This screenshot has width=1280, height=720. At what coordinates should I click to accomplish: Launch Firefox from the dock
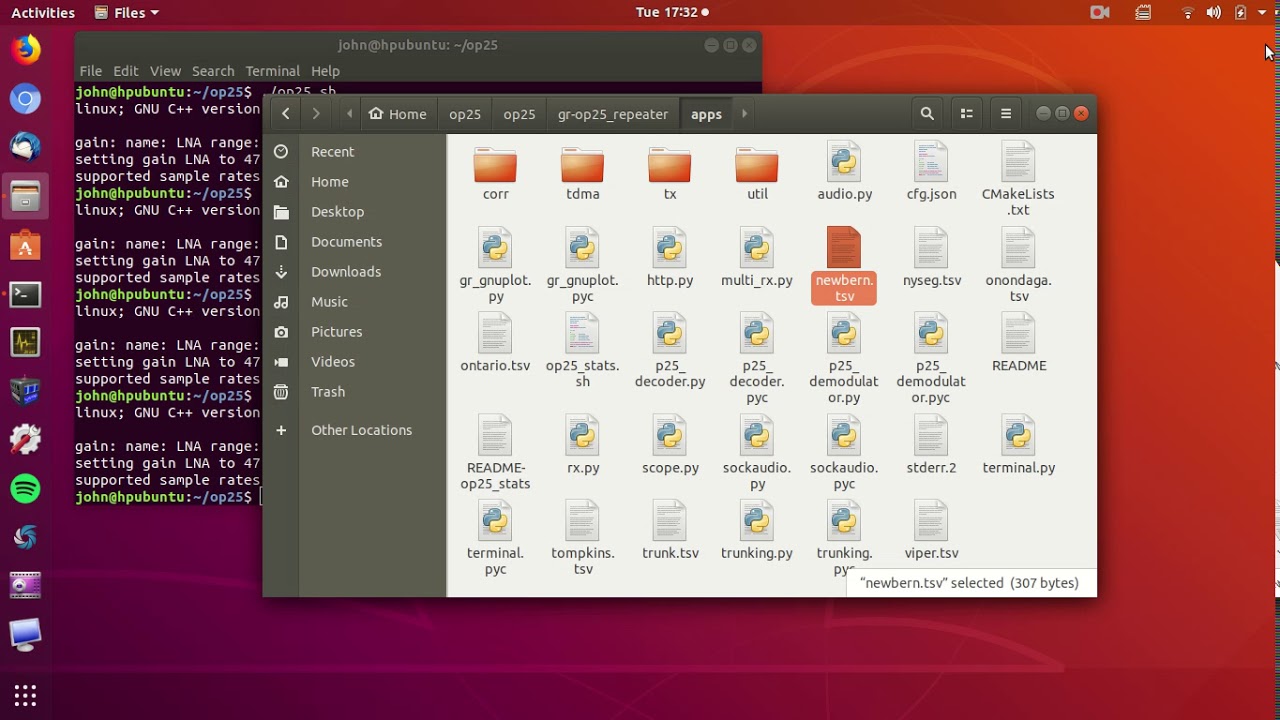click(25, 50)
